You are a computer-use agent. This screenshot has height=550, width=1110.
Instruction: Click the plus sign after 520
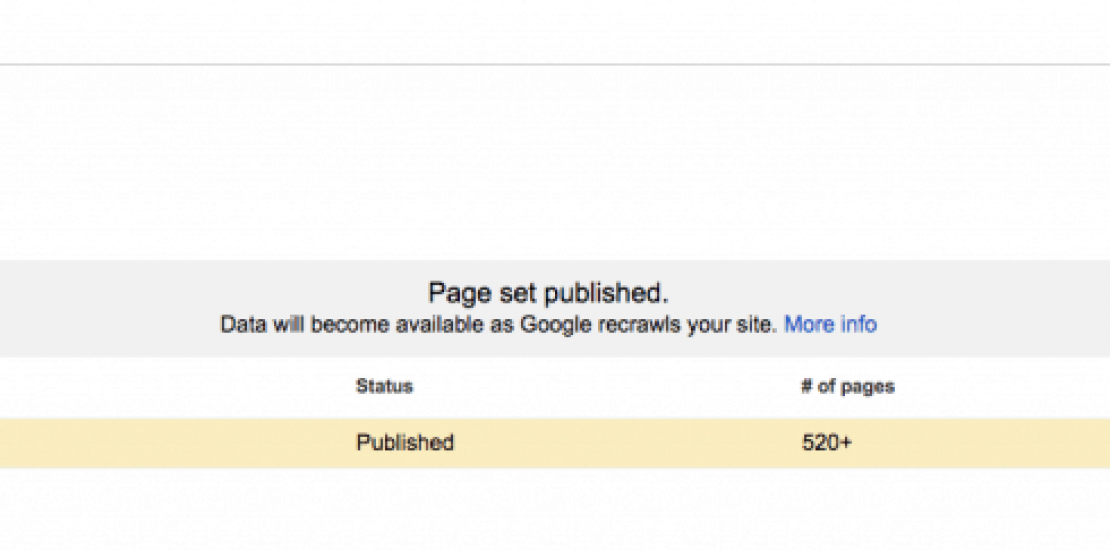846,443
